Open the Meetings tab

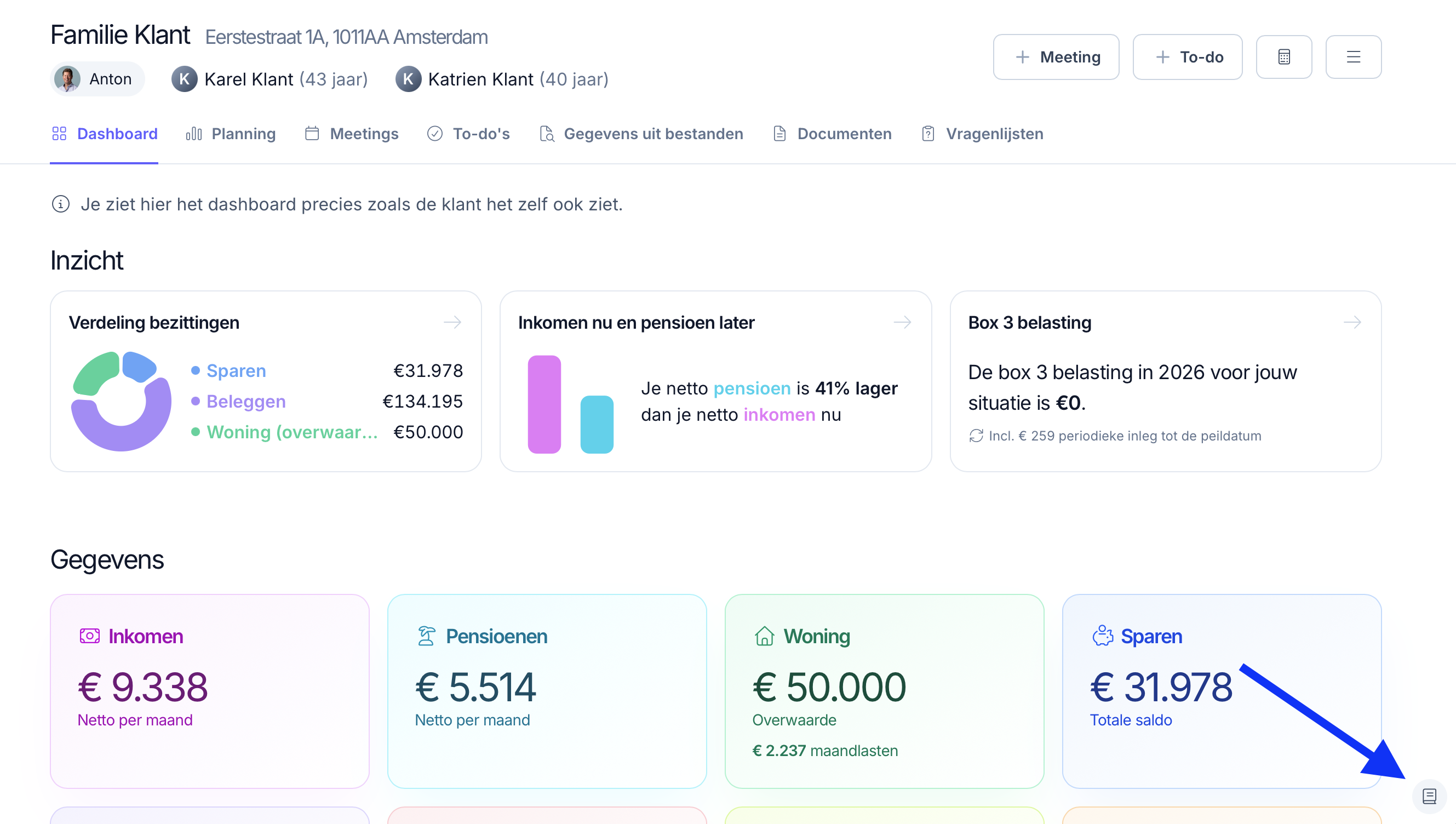click(x=351, y=134)
